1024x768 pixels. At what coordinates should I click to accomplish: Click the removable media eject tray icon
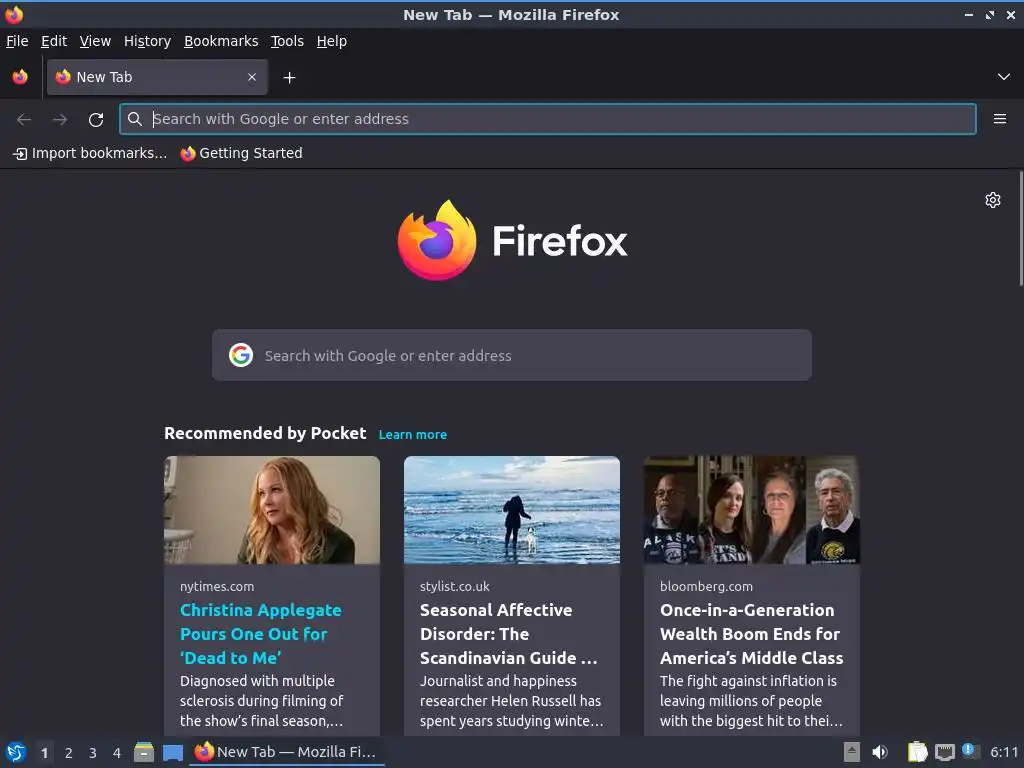(x=852, y=752)
